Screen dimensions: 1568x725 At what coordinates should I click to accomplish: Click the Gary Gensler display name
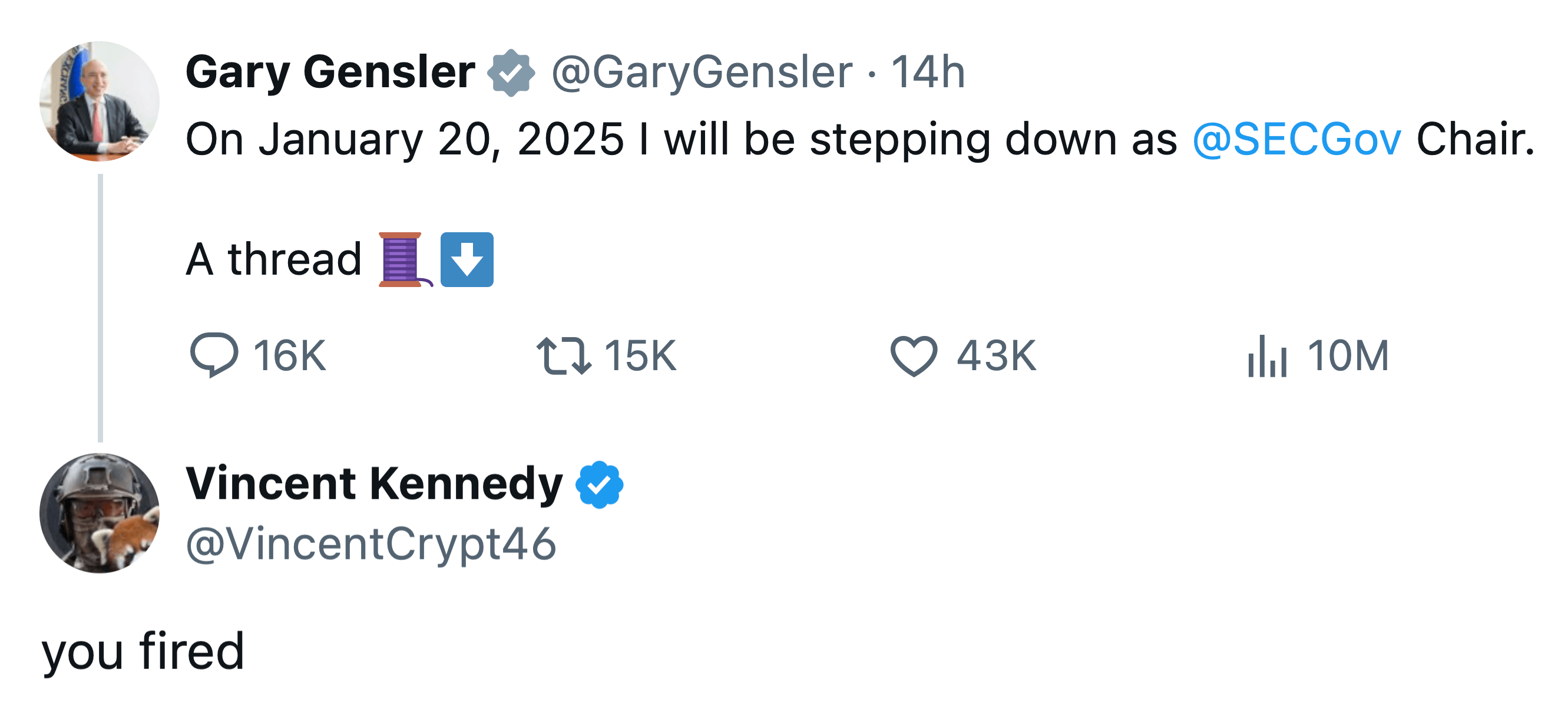pyautogui.click(x=330, y=72)
